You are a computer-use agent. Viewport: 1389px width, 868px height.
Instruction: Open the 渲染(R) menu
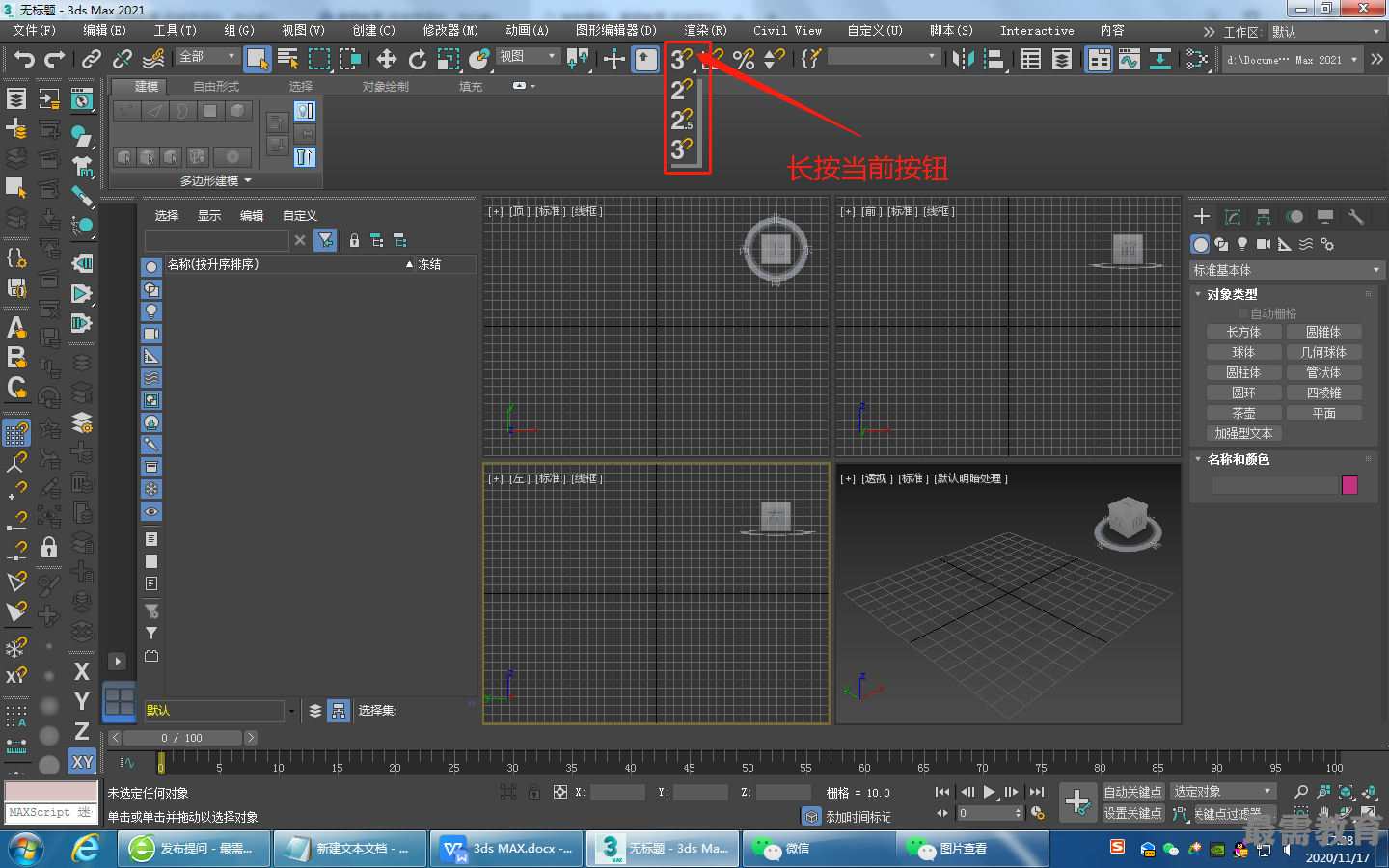(x=706, y=31)
